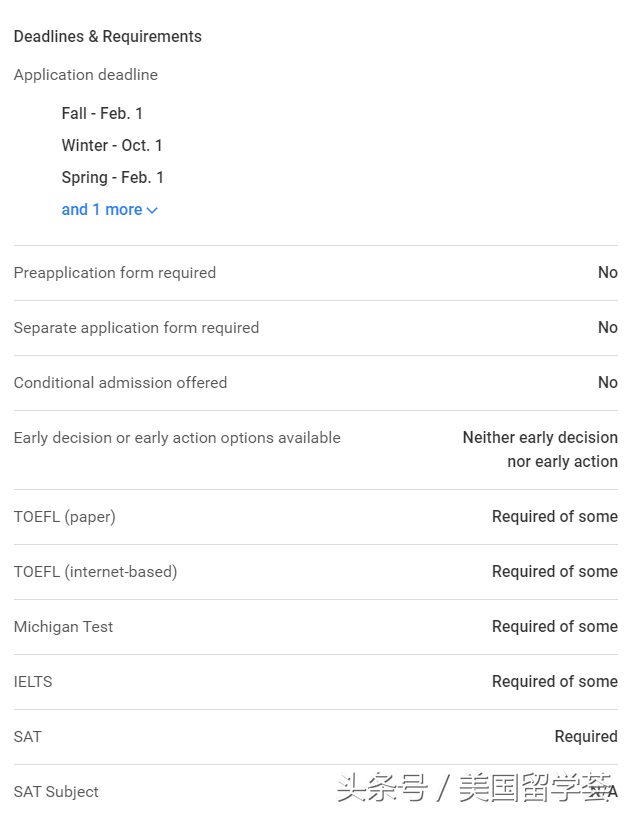Image resolution: width=631 pixels, height=815 pixels.
Task: Expand the chevron beside 'and 1 more'
Action: [x=152, y=210]
